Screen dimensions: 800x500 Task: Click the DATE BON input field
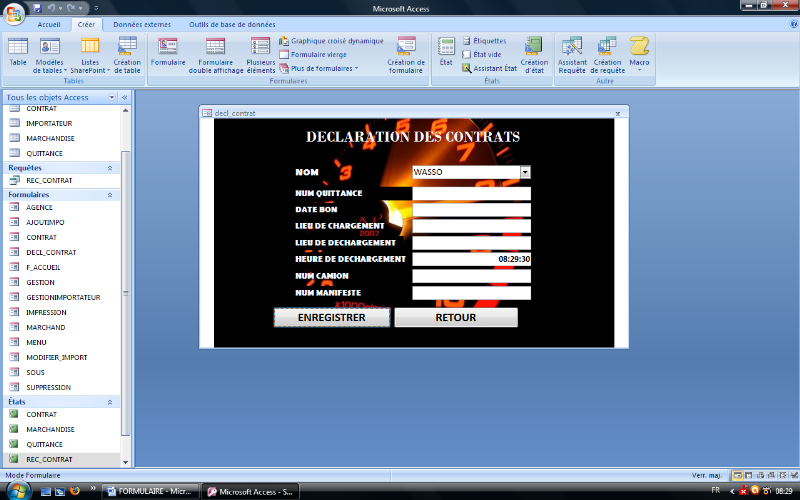[471, 210]
